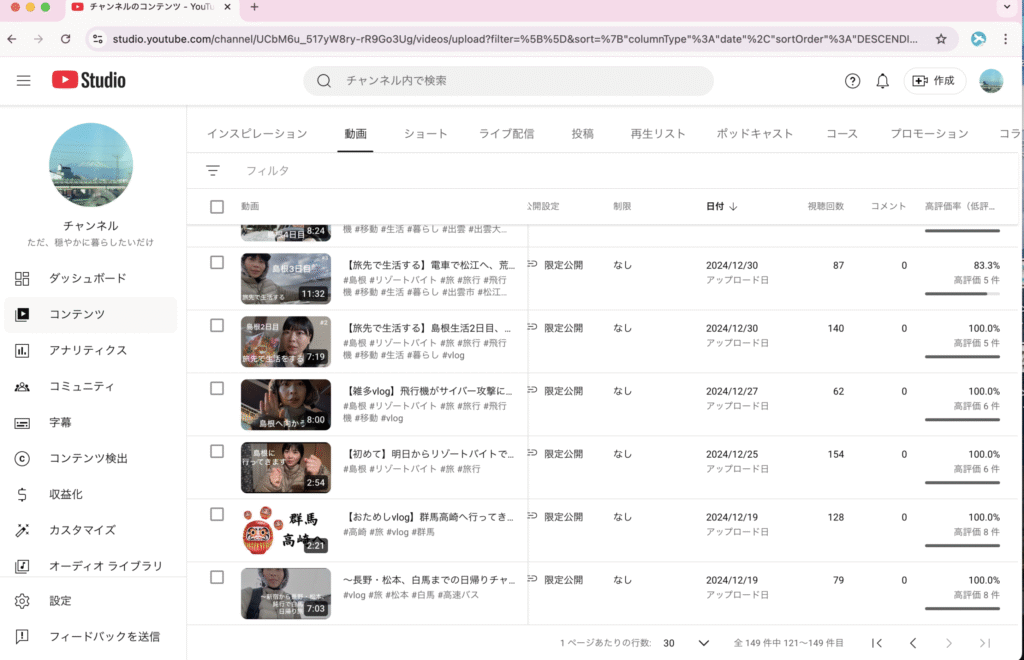Screen dimensions: 1024x660
Task: Select the 2:54 duration video checkbox
Action: tap(217, 451)
